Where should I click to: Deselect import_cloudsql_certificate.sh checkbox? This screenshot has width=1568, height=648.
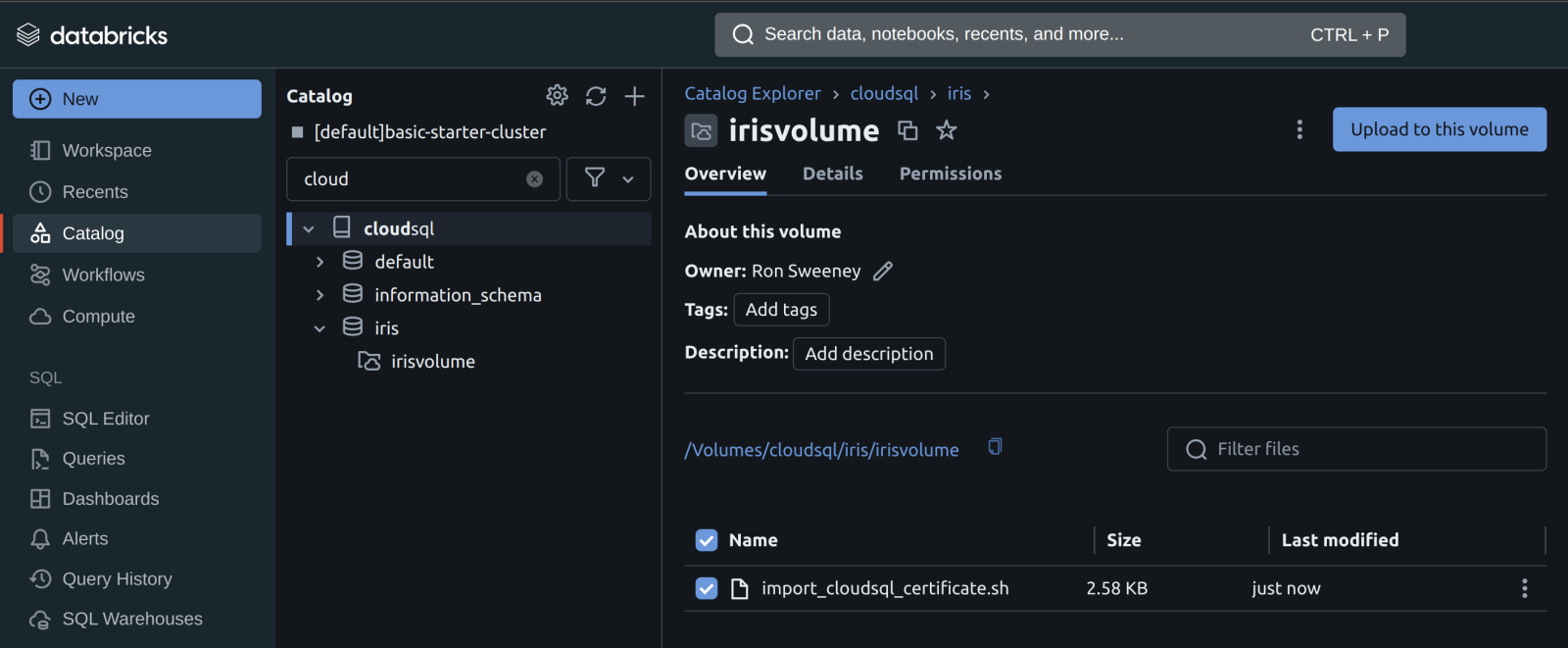707,588
